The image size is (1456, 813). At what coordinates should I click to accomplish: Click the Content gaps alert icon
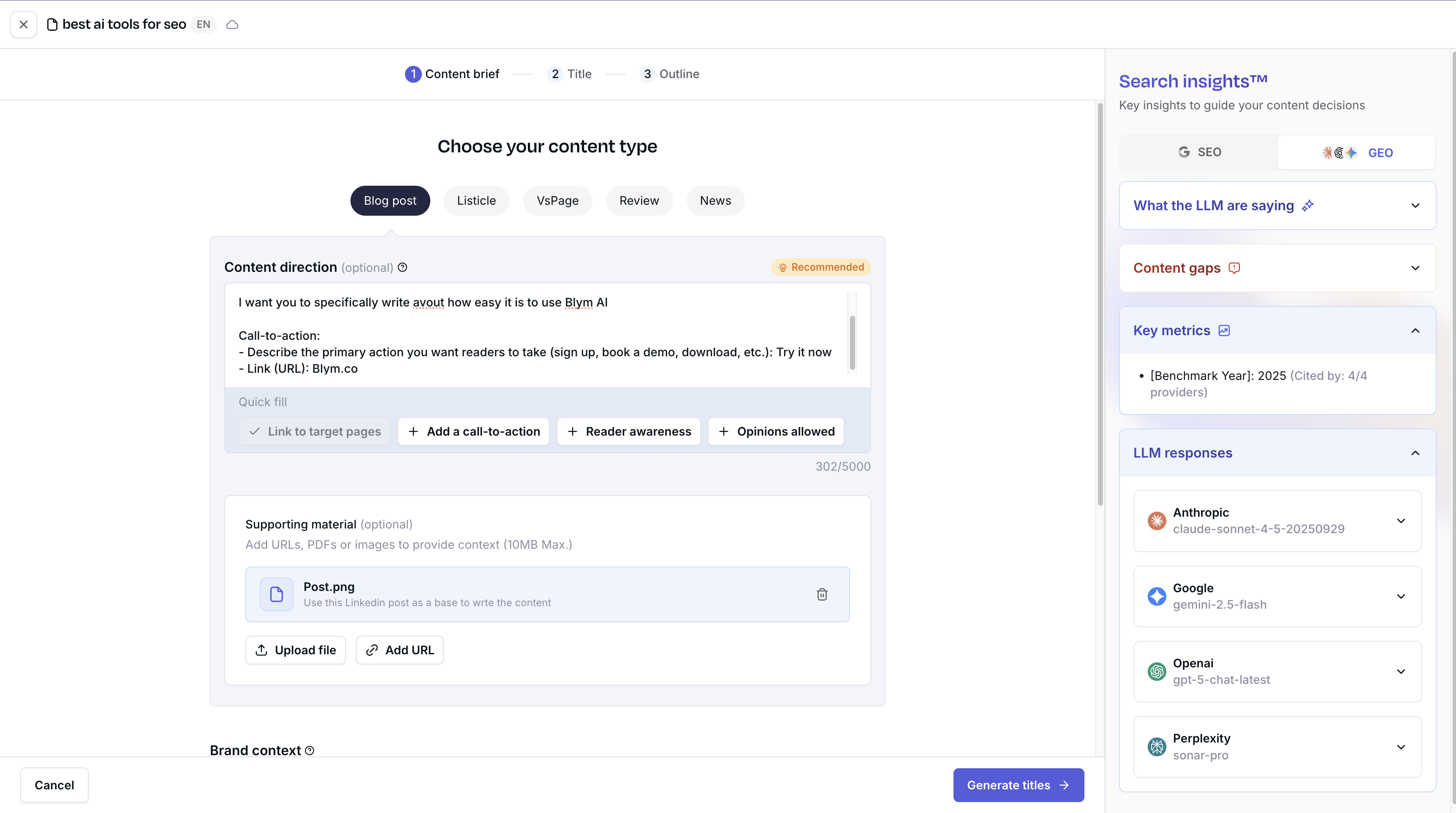(x=1234, y=268)
